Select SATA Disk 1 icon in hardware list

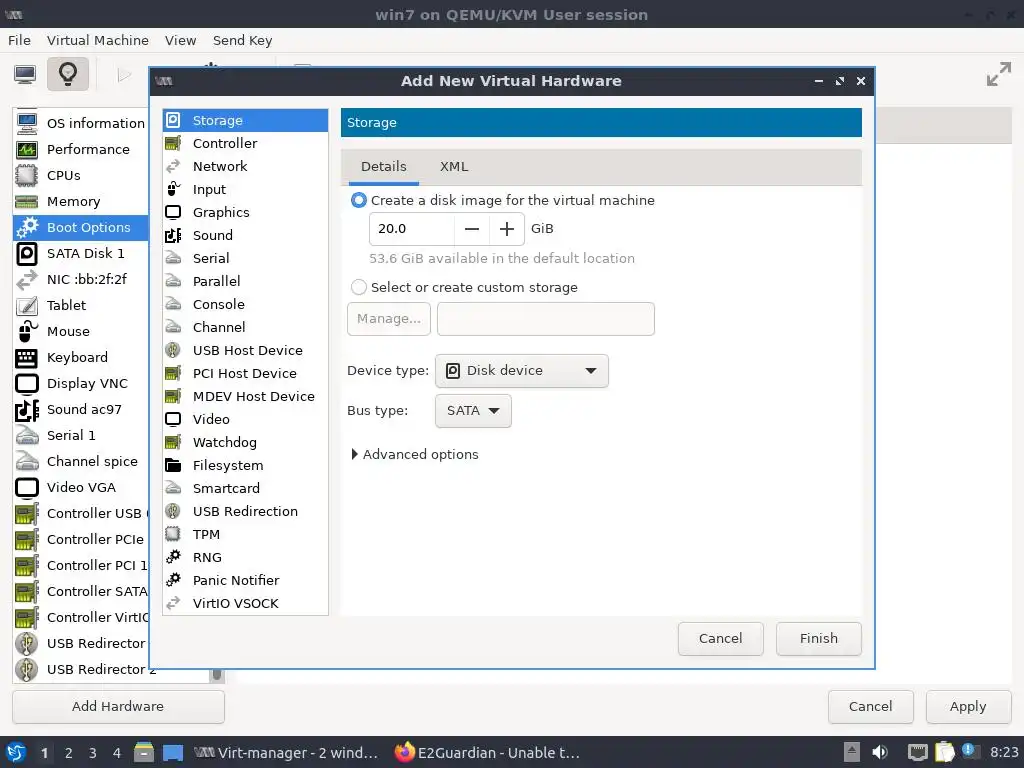coord(27,253)
